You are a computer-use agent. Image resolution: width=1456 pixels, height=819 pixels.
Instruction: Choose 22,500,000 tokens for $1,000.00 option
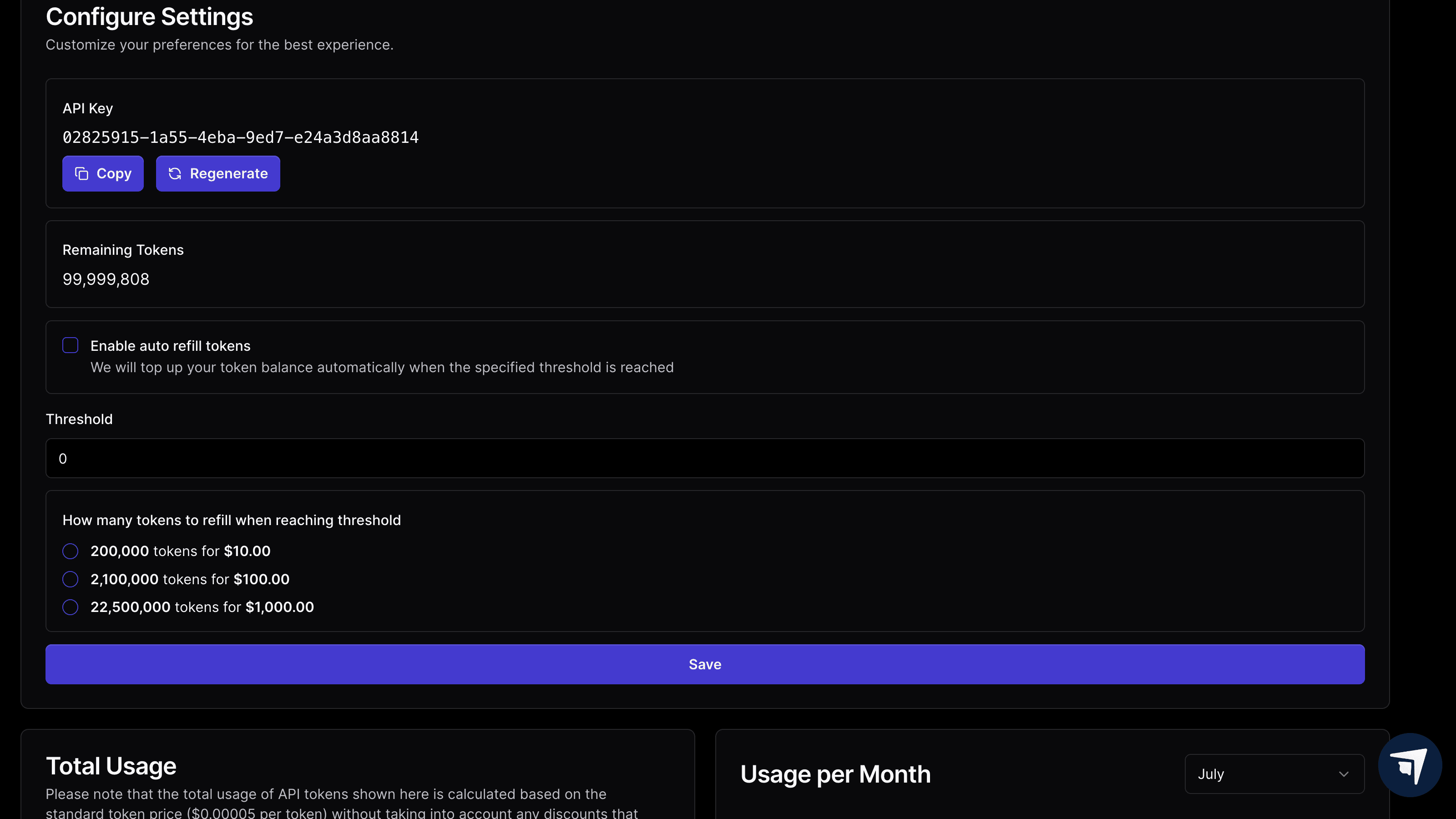point(70,607)
